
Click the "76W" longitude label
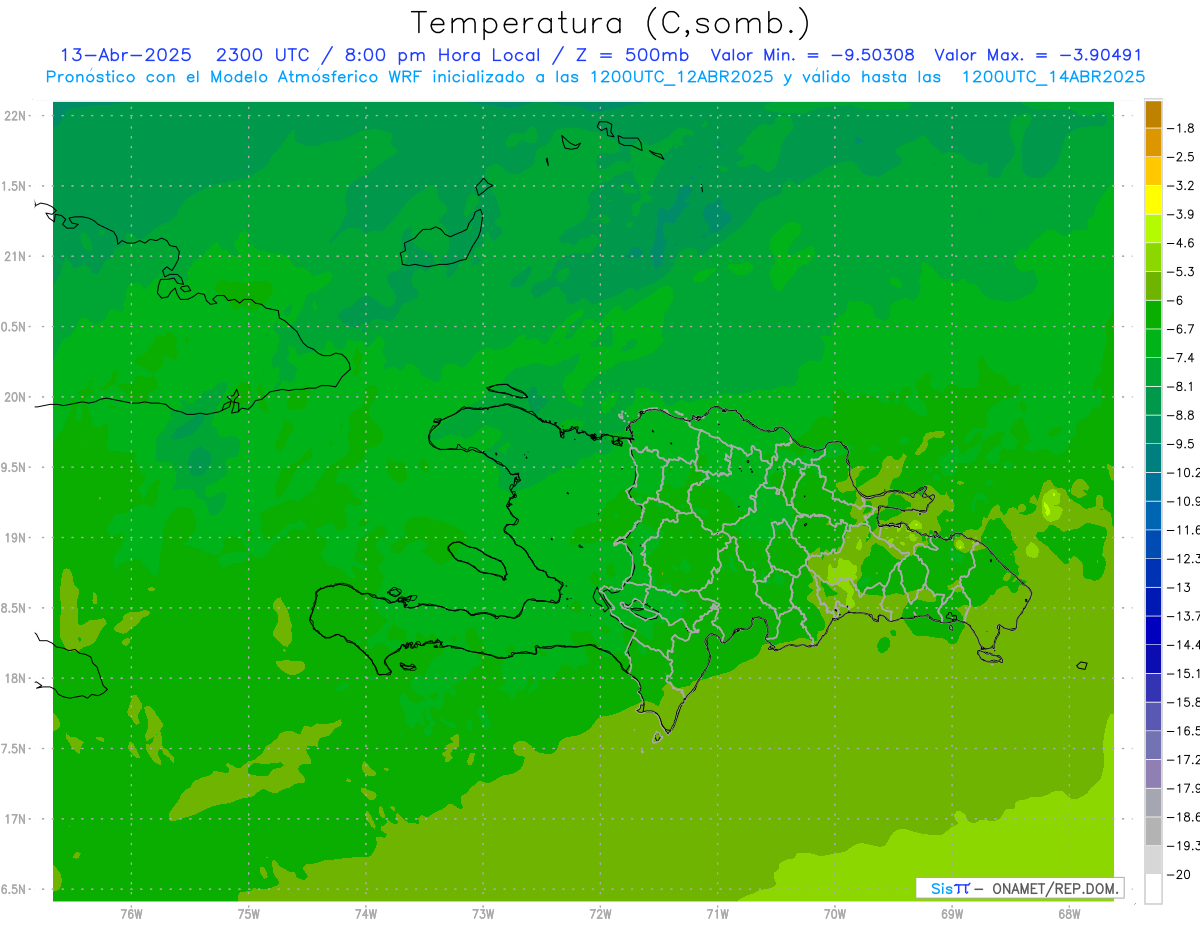[x=131, y=914]
